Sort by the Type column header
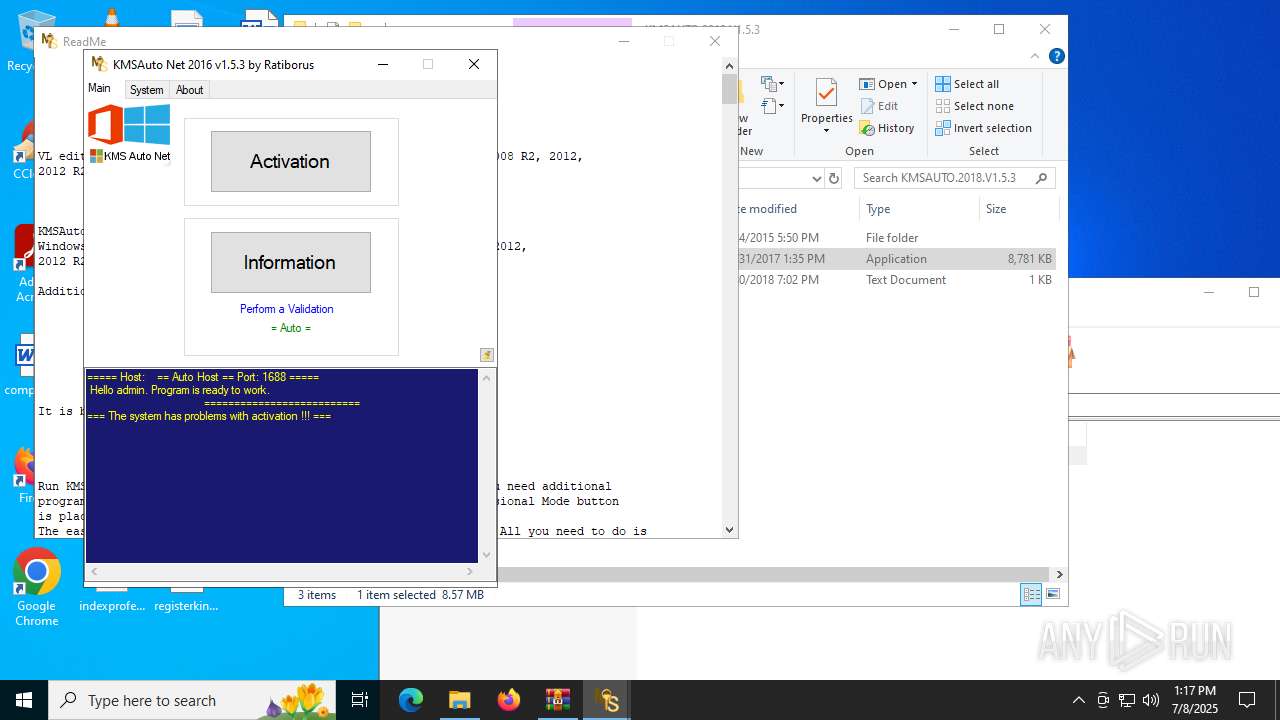 click(919, 209)
